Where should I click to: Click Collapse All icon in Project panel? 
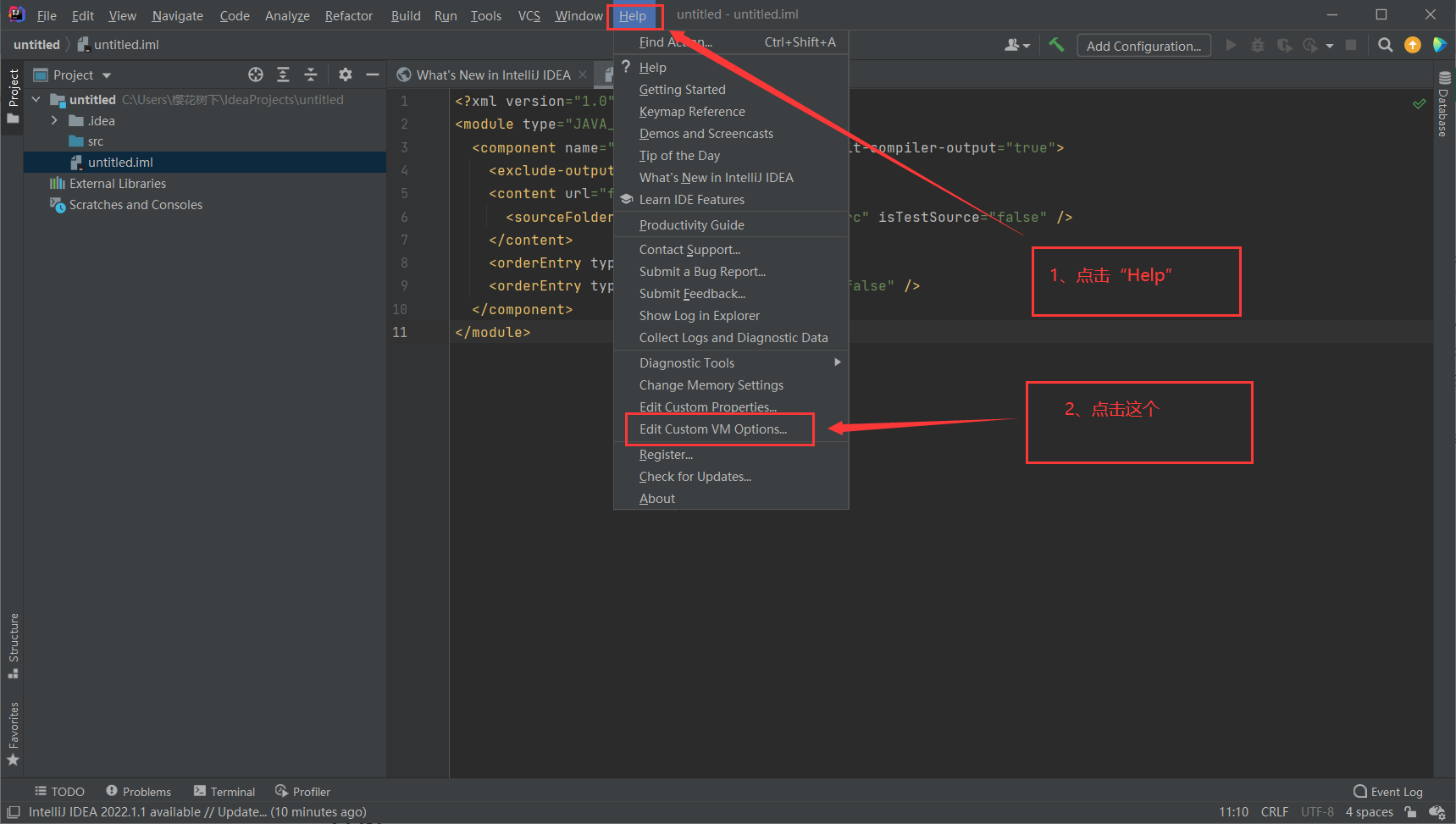(311, 75)
